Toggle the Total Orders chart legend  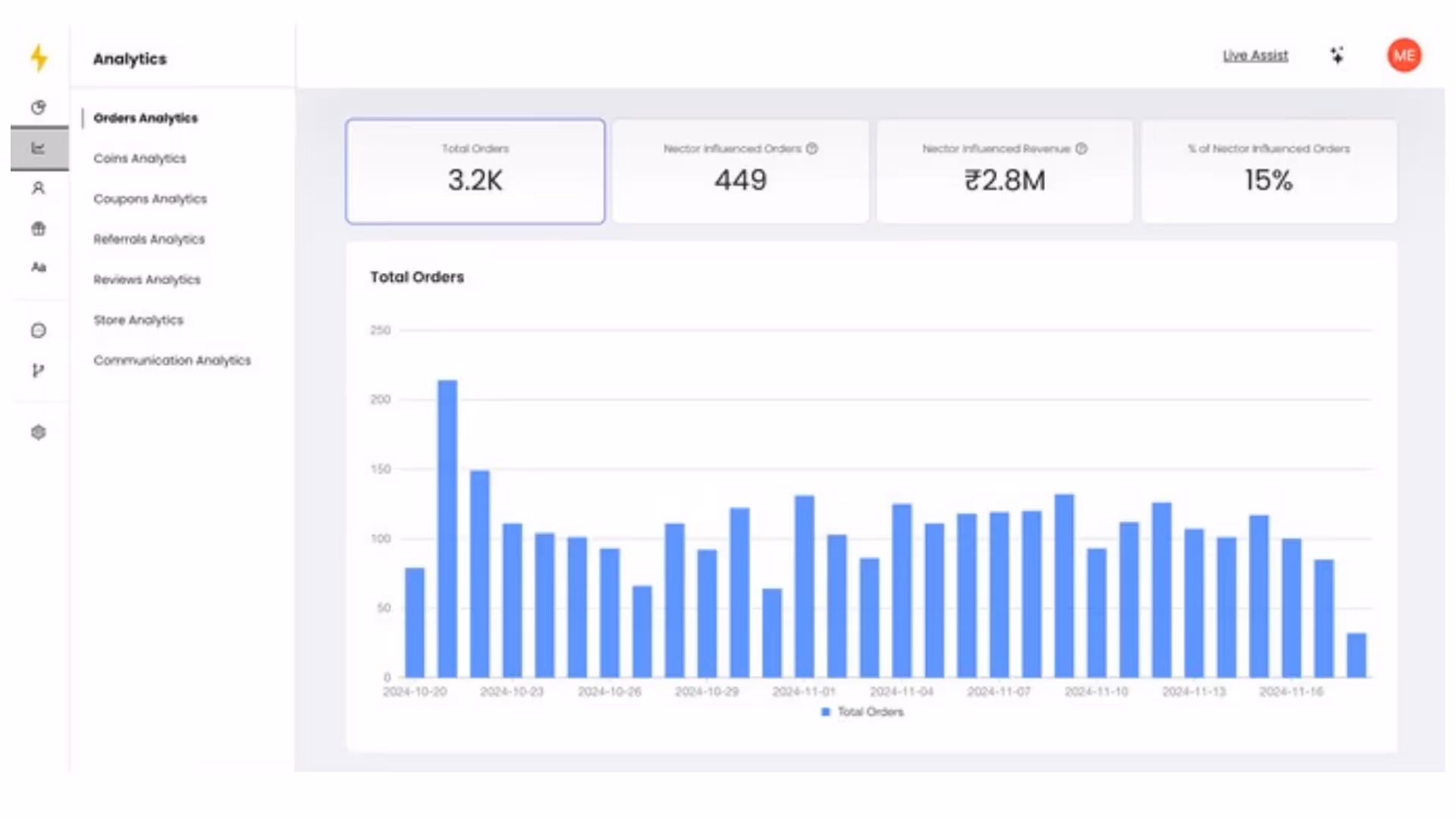coord(863,712)
